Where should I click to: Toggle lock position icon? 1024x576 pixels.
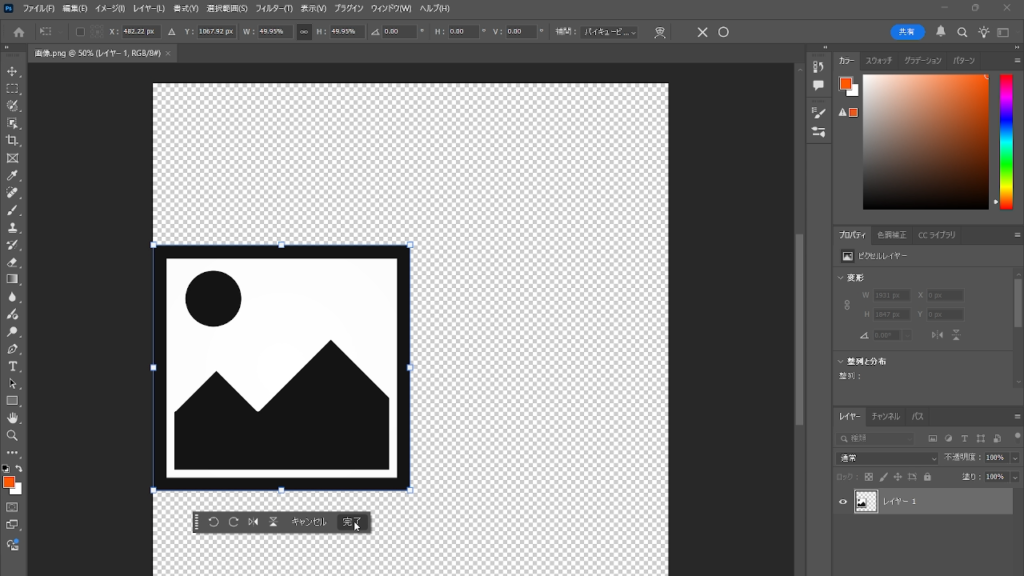point(898,477)
